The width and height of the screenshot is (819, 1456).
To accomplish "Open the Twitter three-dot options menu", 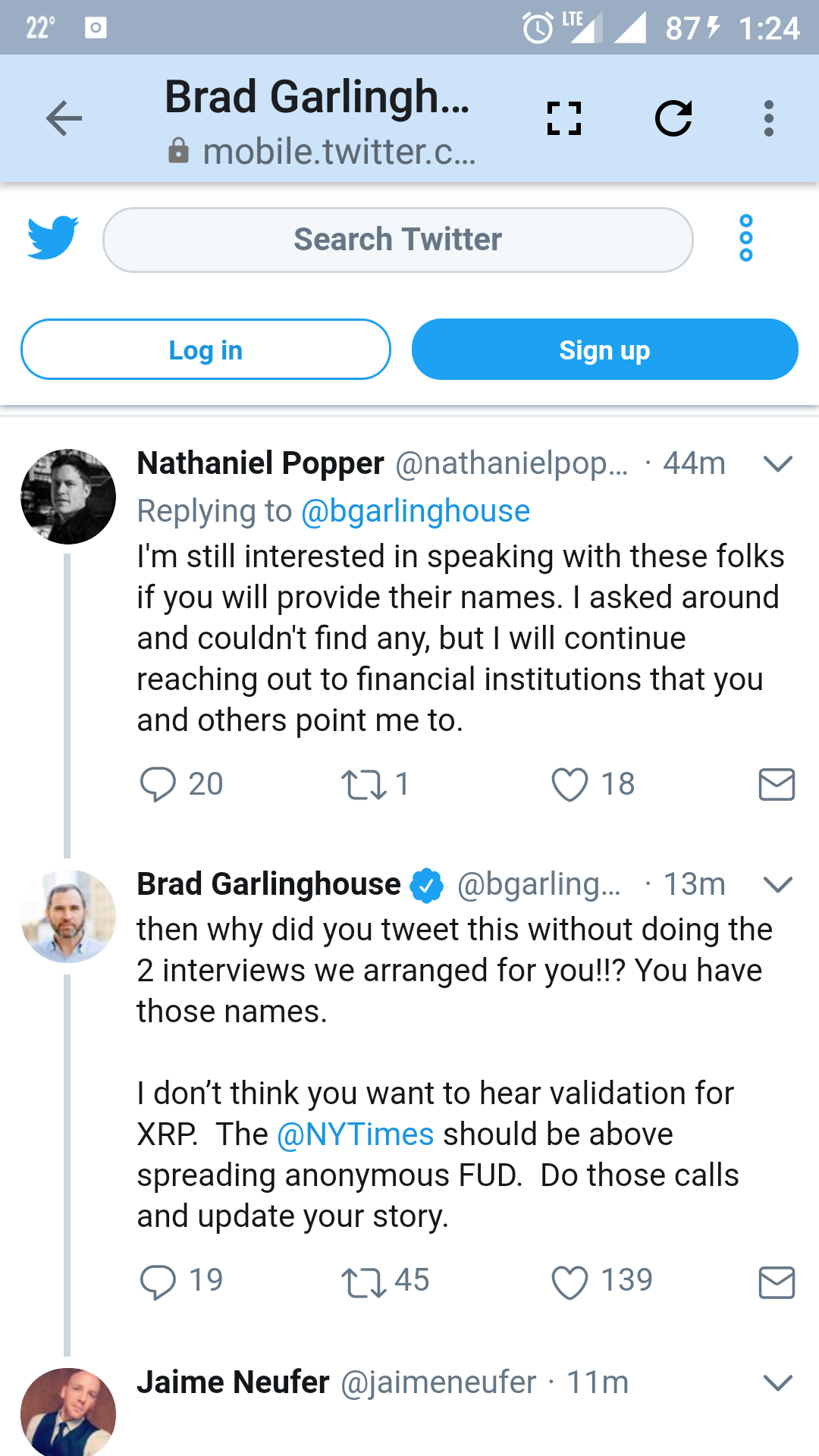I will pyautogui.click(x=746, y=239).
